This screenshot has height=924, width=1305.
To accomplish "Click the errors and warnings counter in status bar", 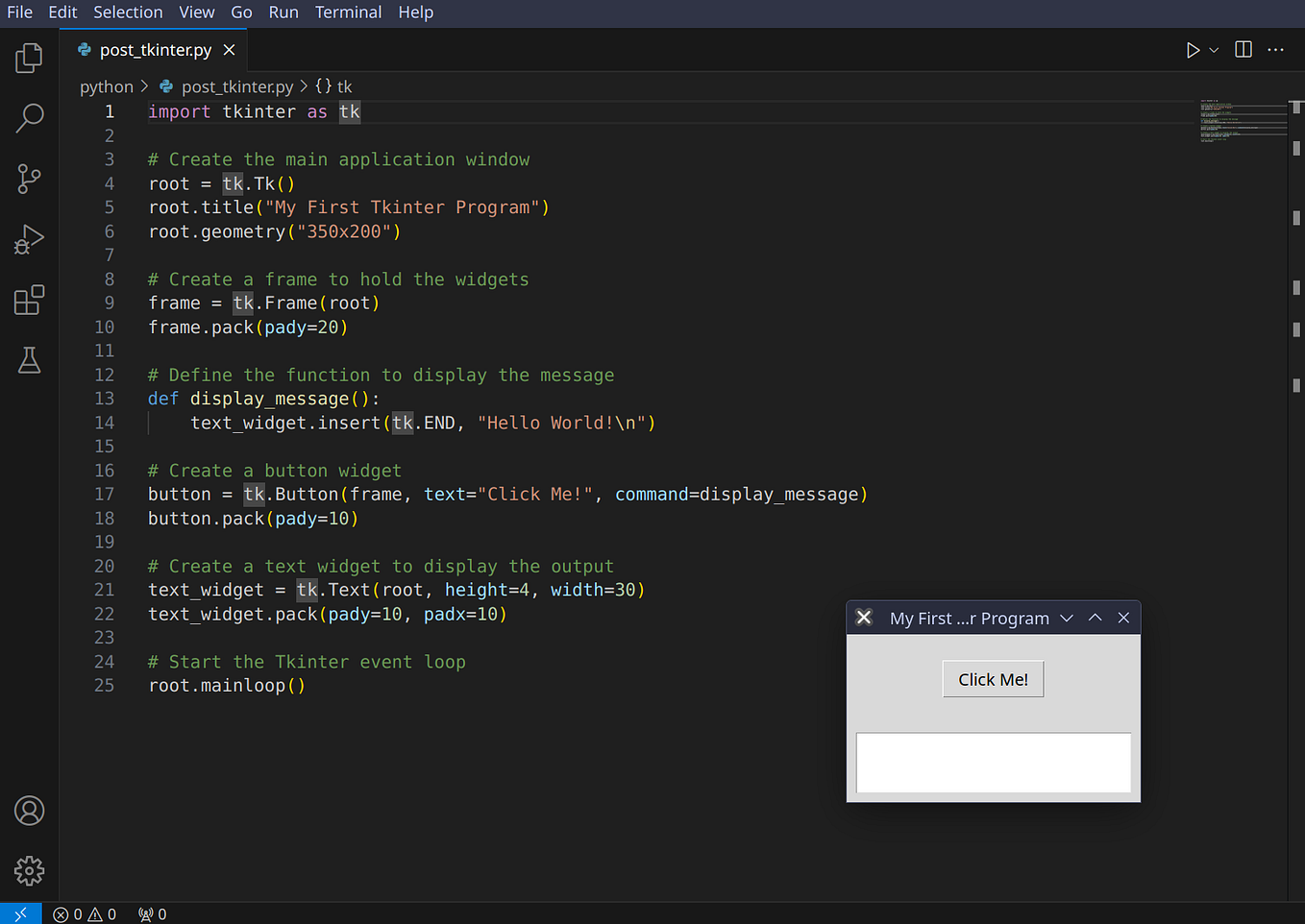I will click(85, 913).
